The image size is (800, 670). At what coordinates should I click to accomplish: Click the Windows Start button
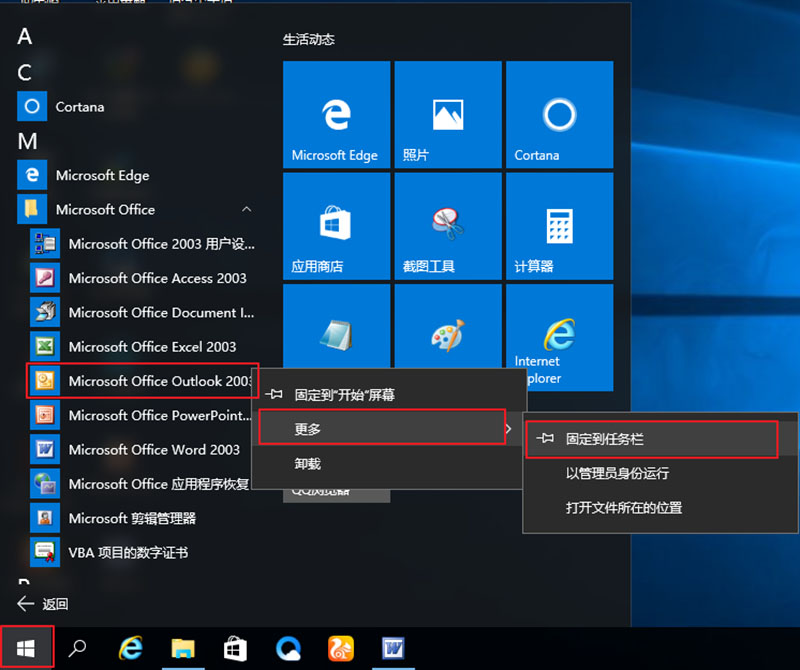coord(26,648)
